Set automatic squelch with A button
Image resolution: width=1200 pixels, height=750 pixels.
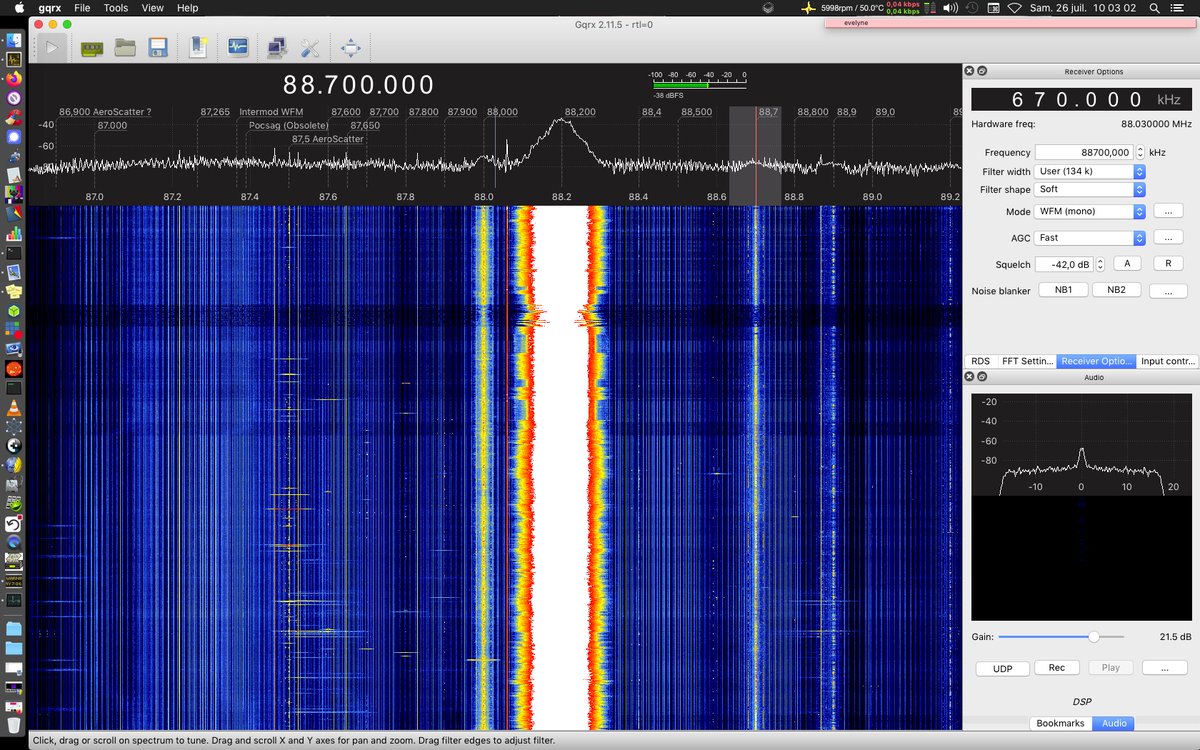(1127, 264)
